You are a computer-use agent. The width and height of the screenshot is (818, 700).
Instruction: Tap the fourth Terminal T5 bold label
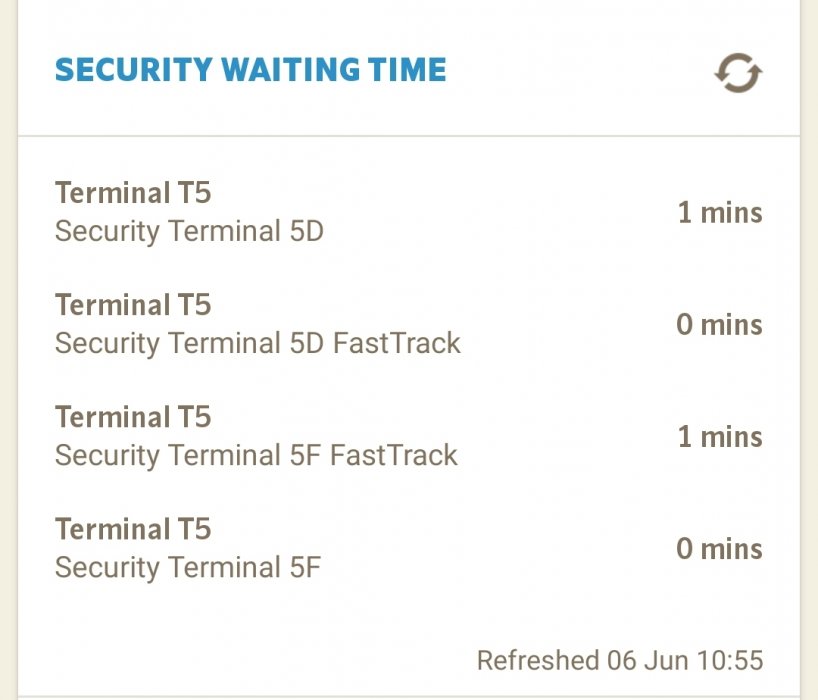coord(133,528)
